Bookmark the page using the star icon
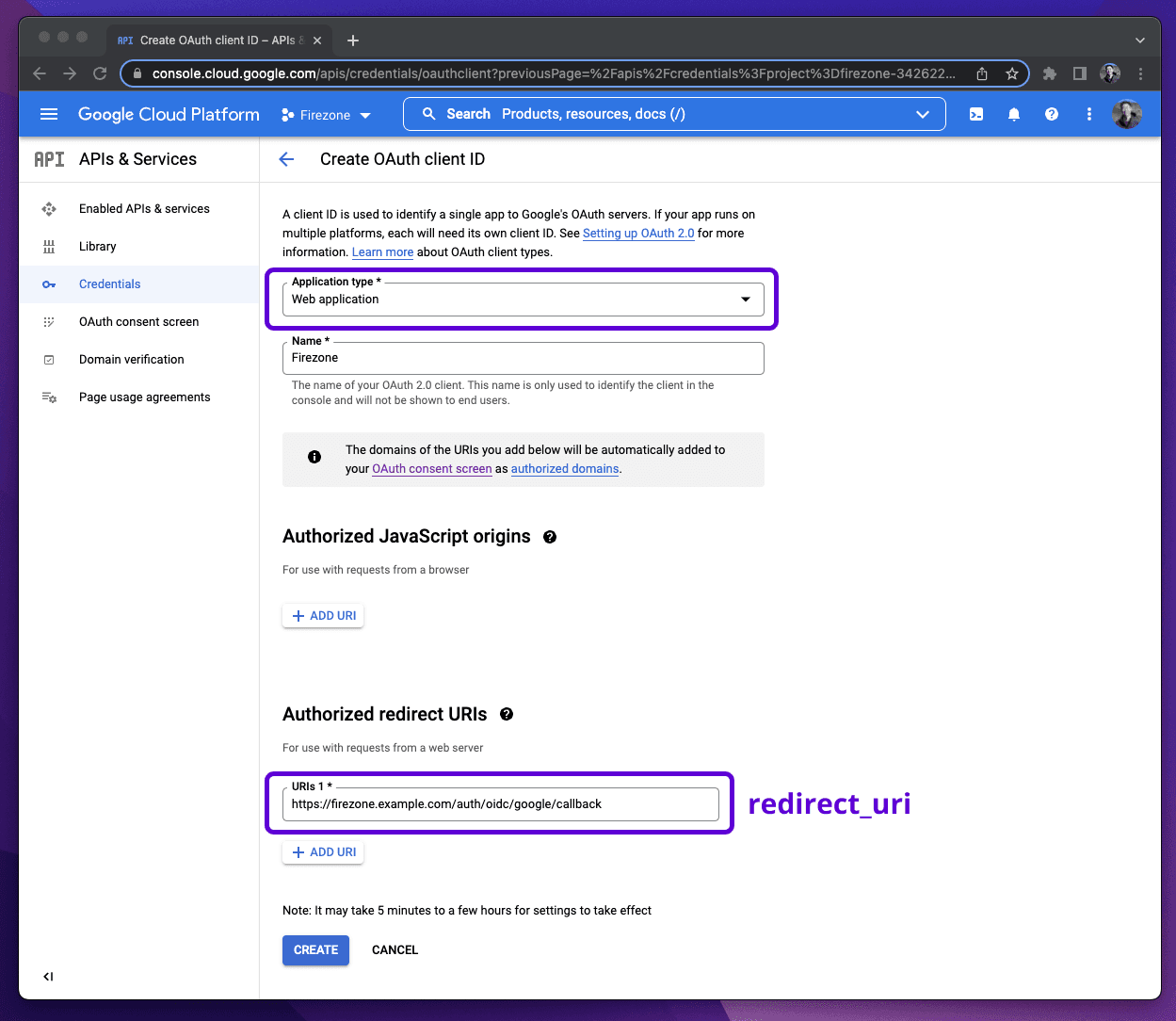This screenshot has height=1021, width=1176. (x=1012, y=73)
